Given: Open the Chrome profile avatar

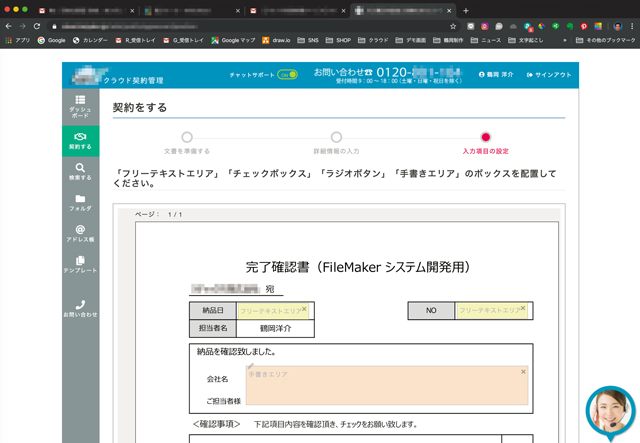Looking at the screenshot, I should pyautogui.click(x=618, y=26).
